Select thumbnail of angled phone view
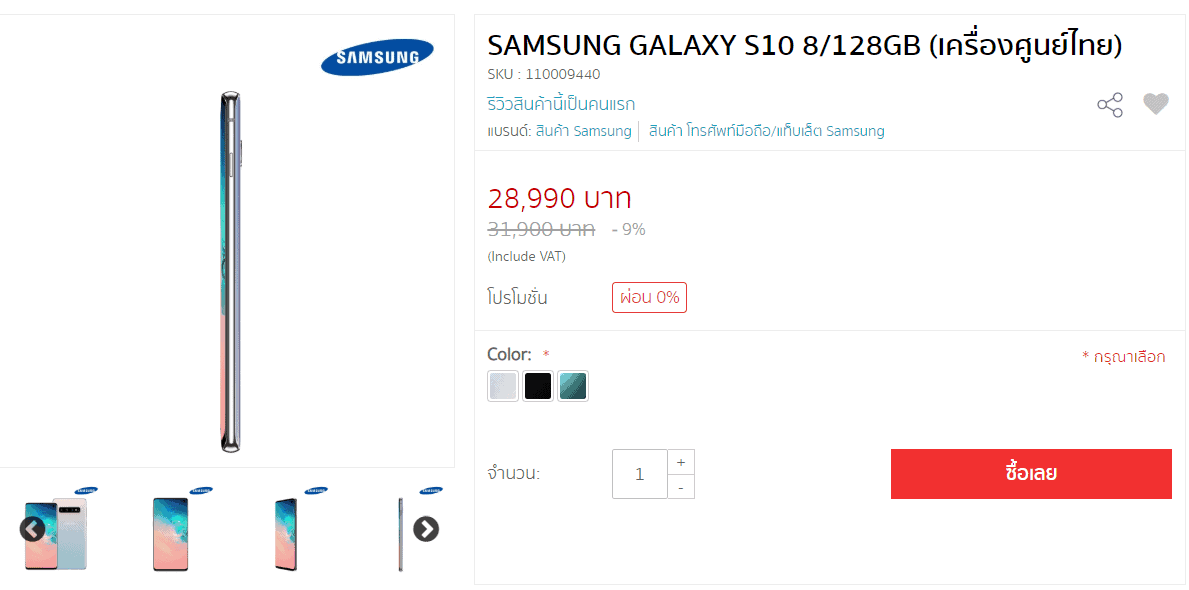The image size is (1189, 590). click(287, 530)
